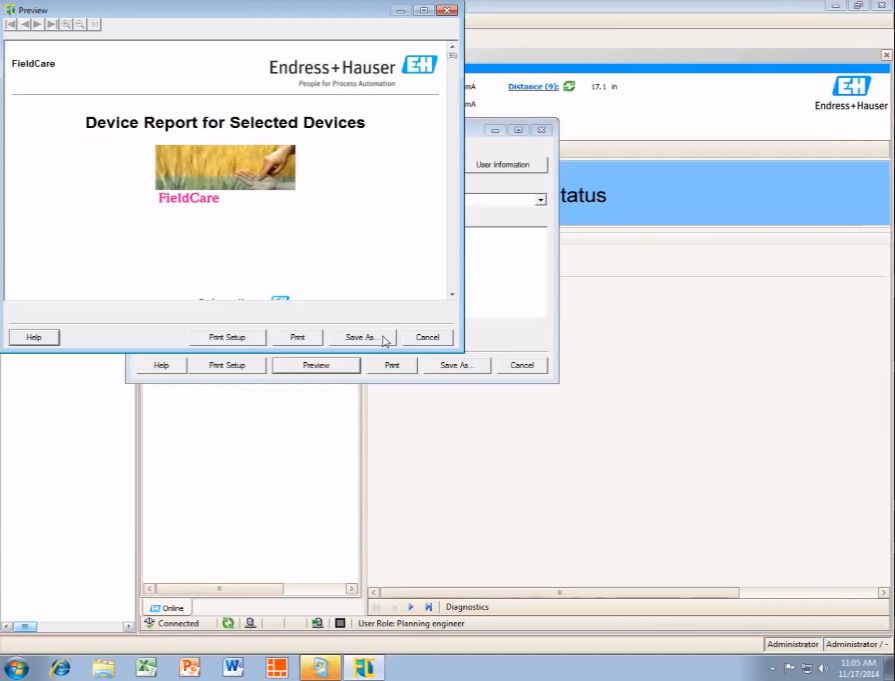Click the FieldCare wheat field image
The height and width of the screenshot is (681, 895).
[x=225, y=167]
